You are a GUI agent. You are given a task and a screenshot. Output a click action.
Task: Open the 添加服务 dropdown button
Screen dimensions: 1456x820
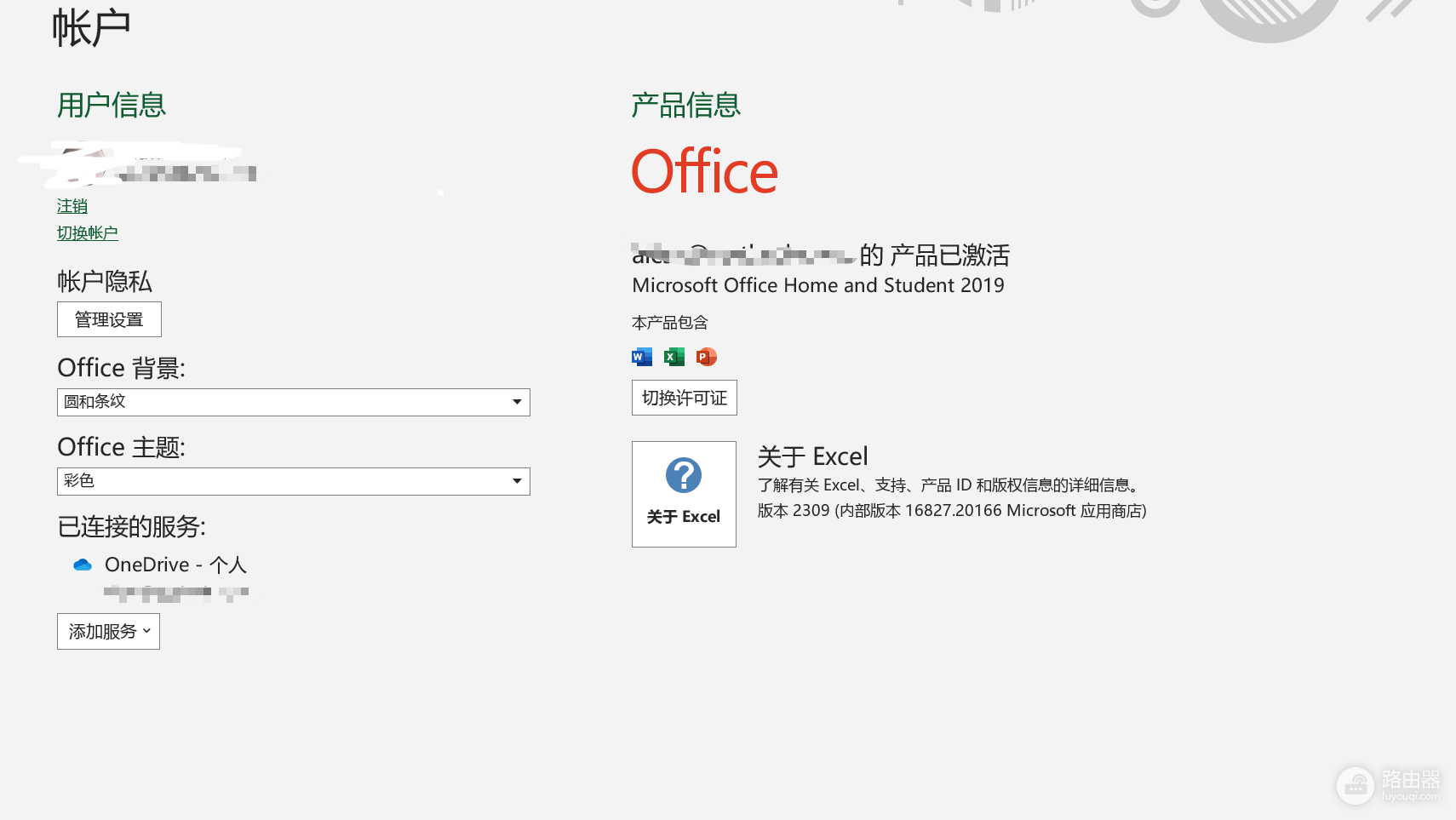[x=108, y=632]
